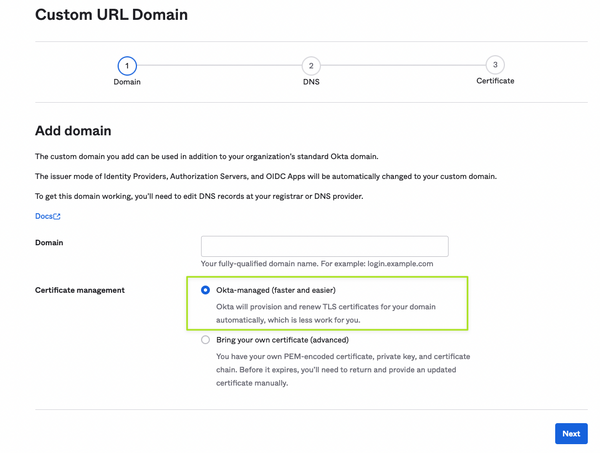Click the Okta-managed (faster and easier) label
600x453 pixels.
point(276,290)
